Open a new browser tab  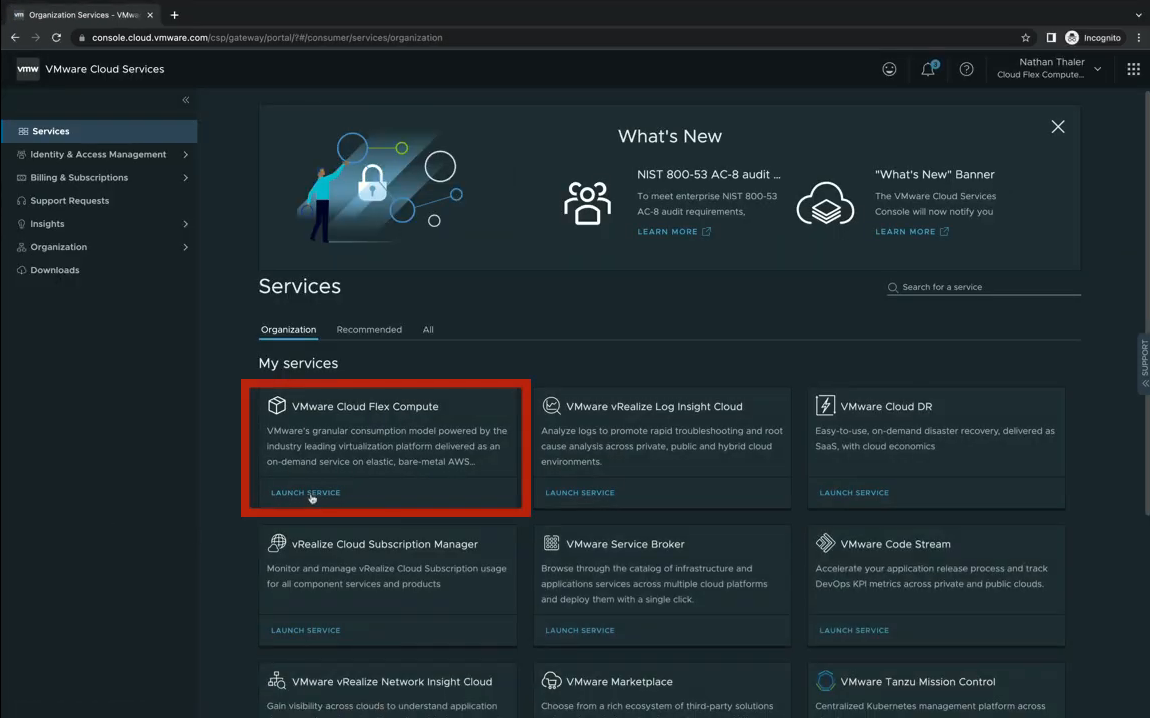pyautogui.click(x=175, y=15)
